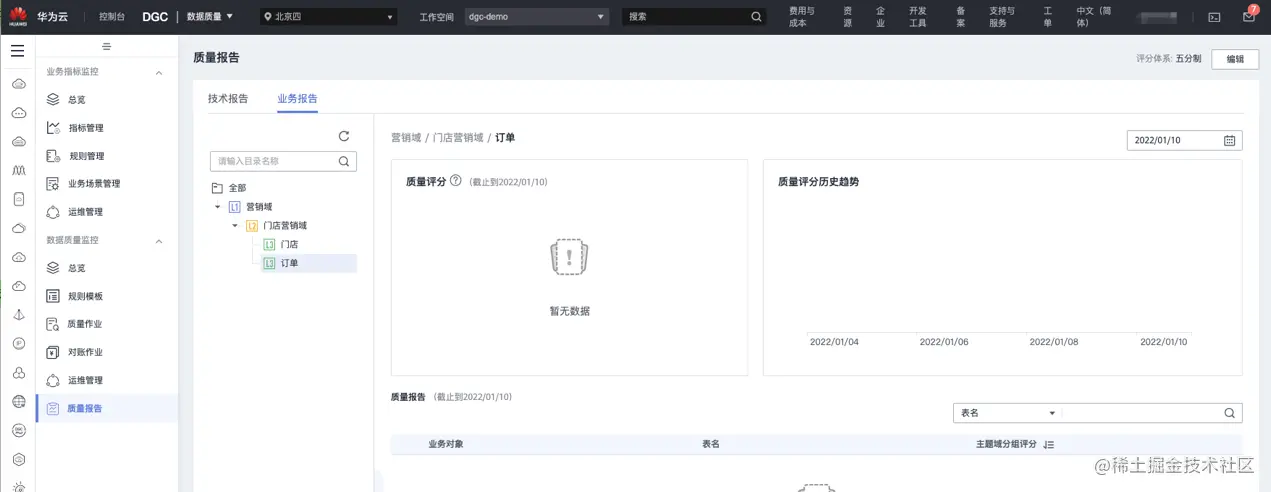Click the 业务对象 column header
The image size is (1271, 492).
pos(446,444)
